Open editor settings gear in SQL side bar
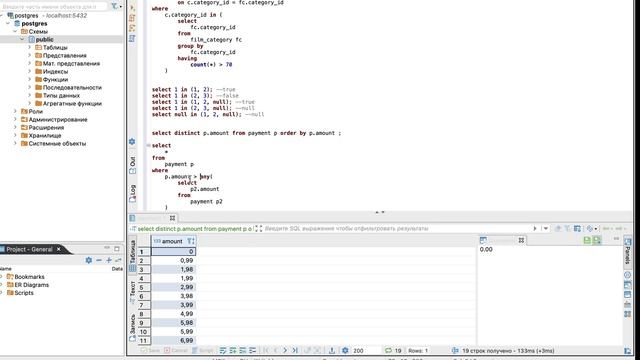Image resolution: width=640 pixels, height=360 pixels. click(x=132, y=142)
